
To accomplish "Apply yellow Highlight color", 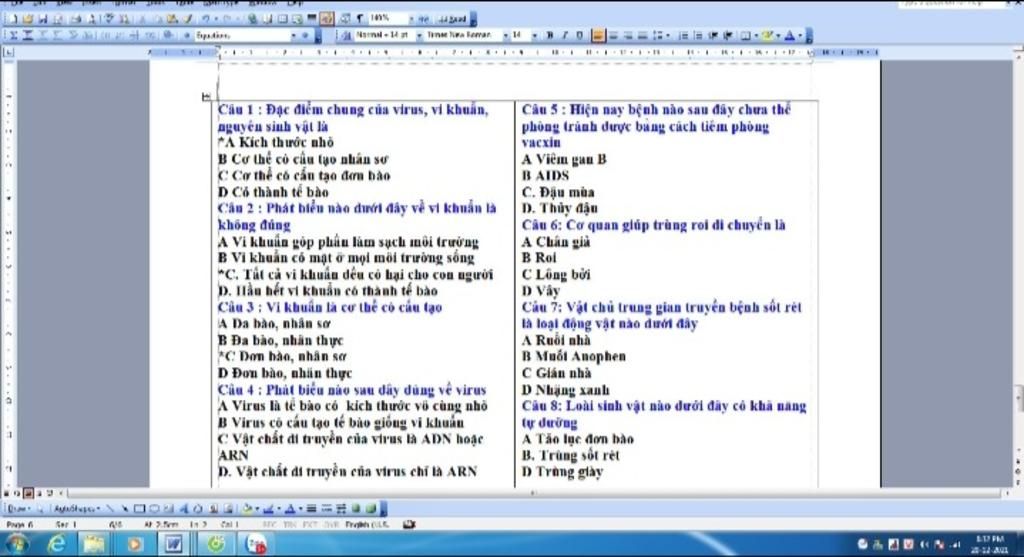I will click(x=767, y=35).
